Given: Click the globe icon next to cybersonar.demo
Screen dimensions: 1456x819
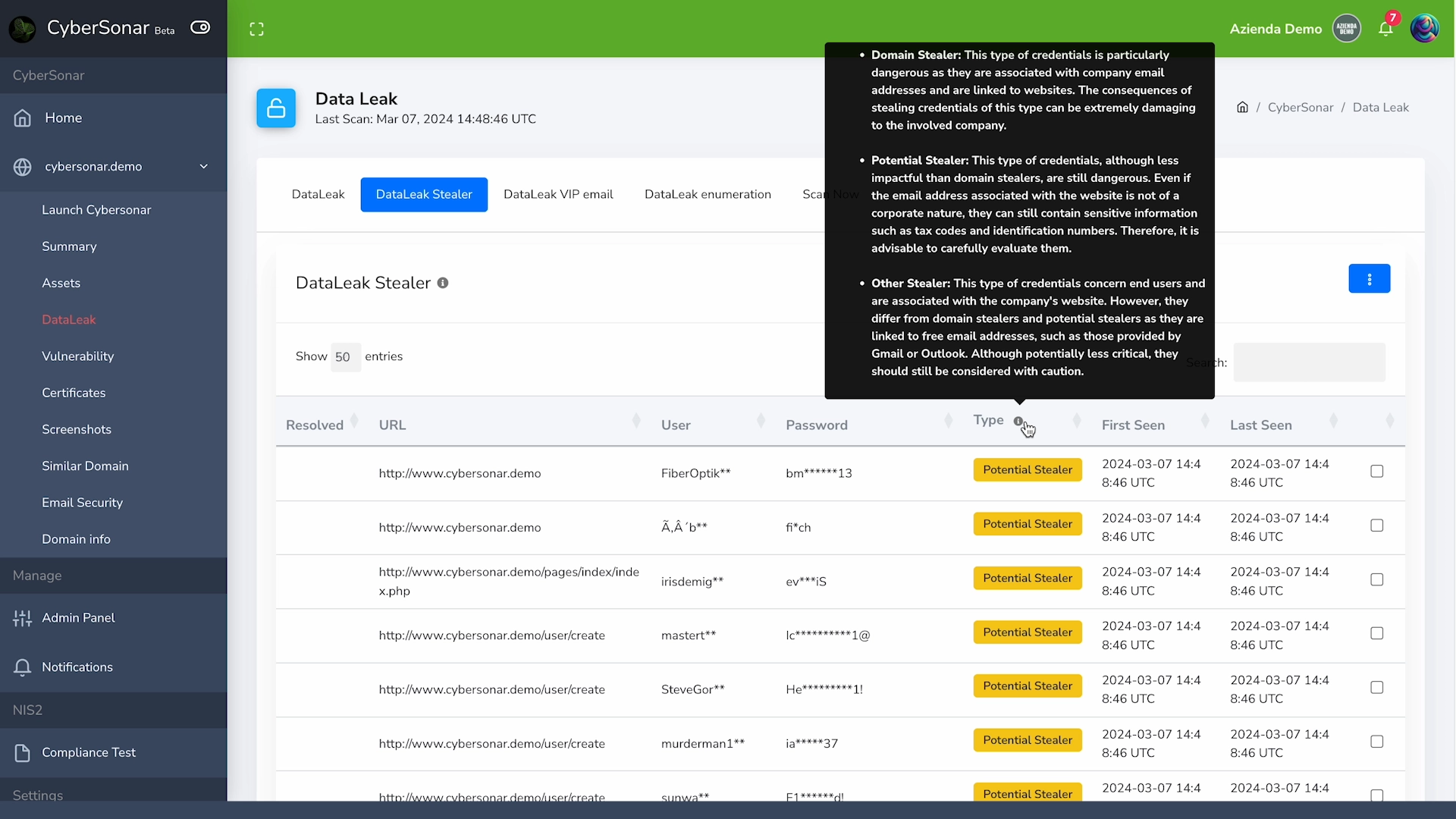Looking at the screenshot, I should [x=23, y=167].
